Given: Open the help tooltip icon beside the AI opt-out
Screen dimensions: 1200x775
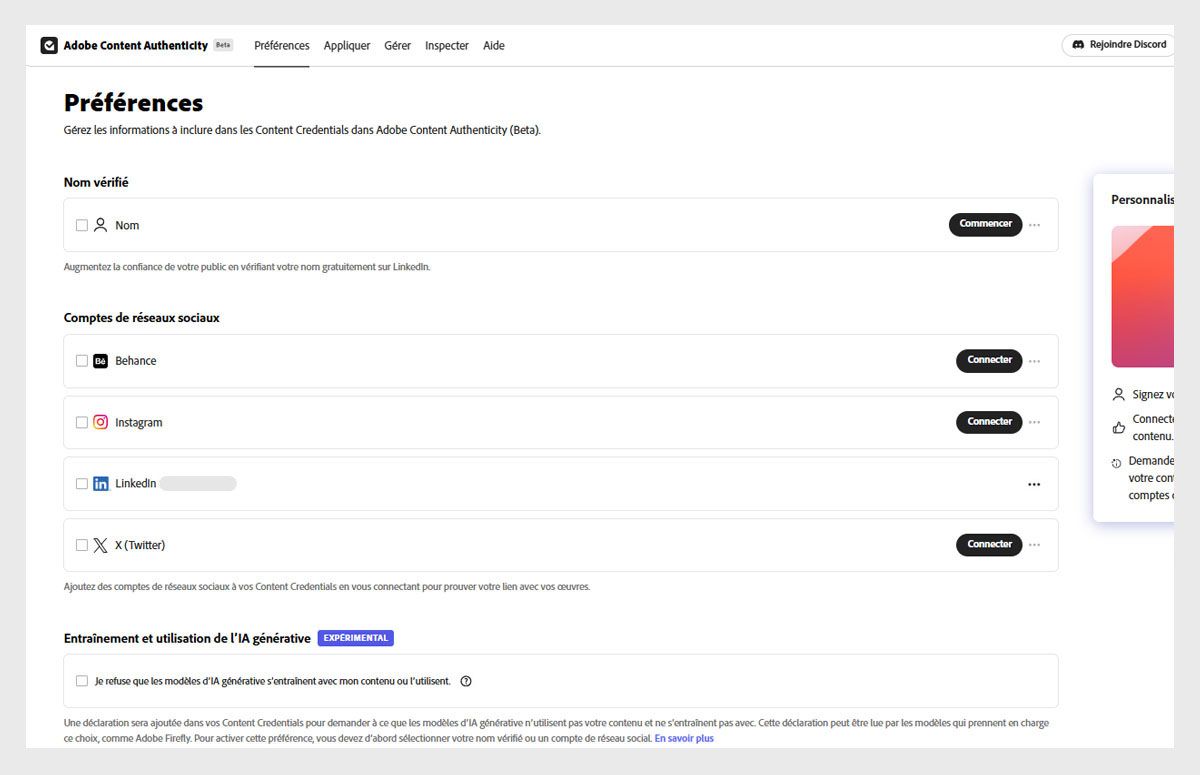Looking at the screenshot, I should click(465, 680).
